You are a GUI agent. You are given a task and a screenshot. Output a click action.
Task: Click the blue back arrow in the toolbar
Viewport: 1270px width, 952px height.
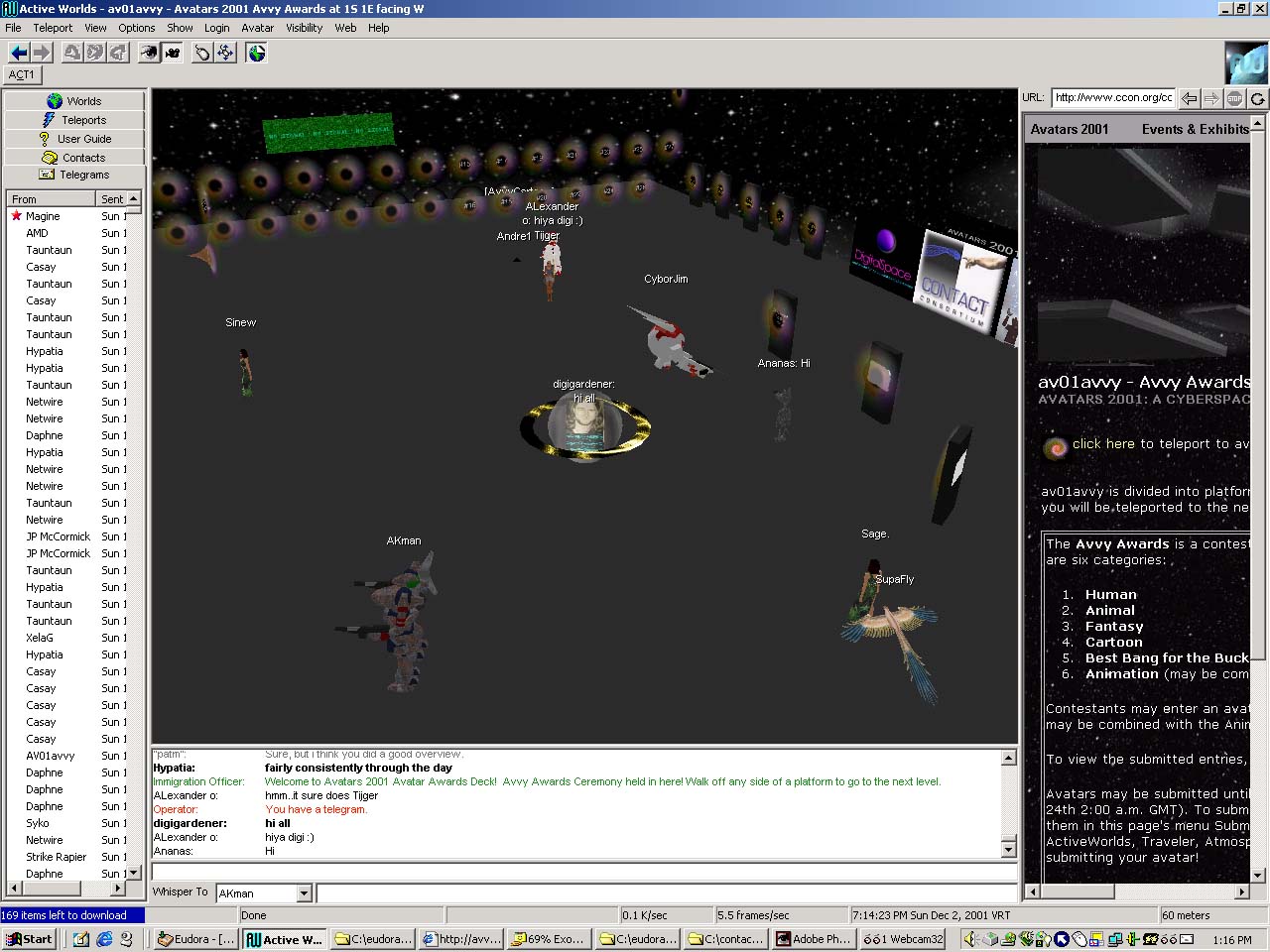click(x=18, y=53)
